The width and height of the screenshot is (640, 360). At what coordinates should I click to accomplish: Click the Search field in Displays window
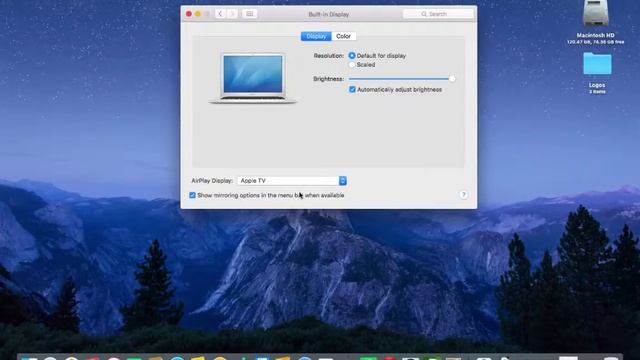click(438, 14)
